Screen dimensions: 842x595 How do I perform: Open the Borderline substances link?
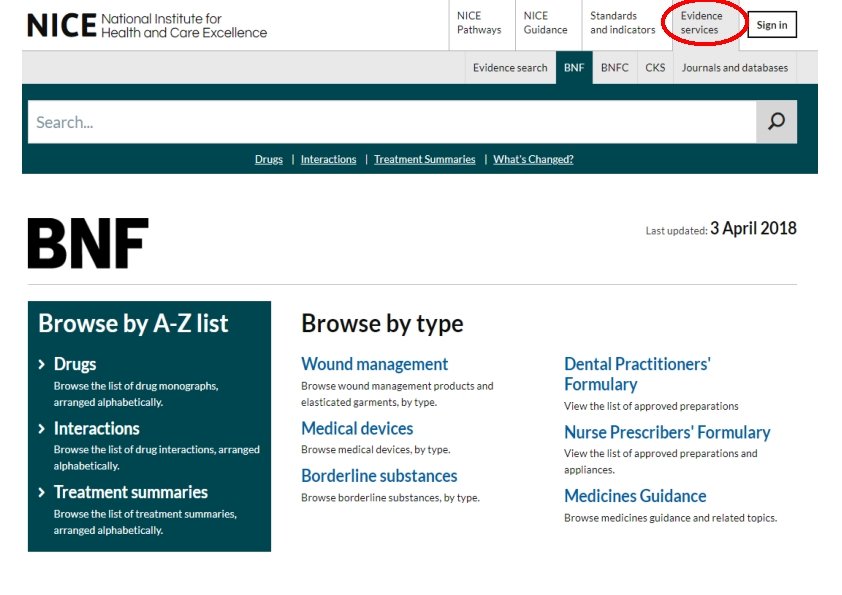(x=379, y=476)
